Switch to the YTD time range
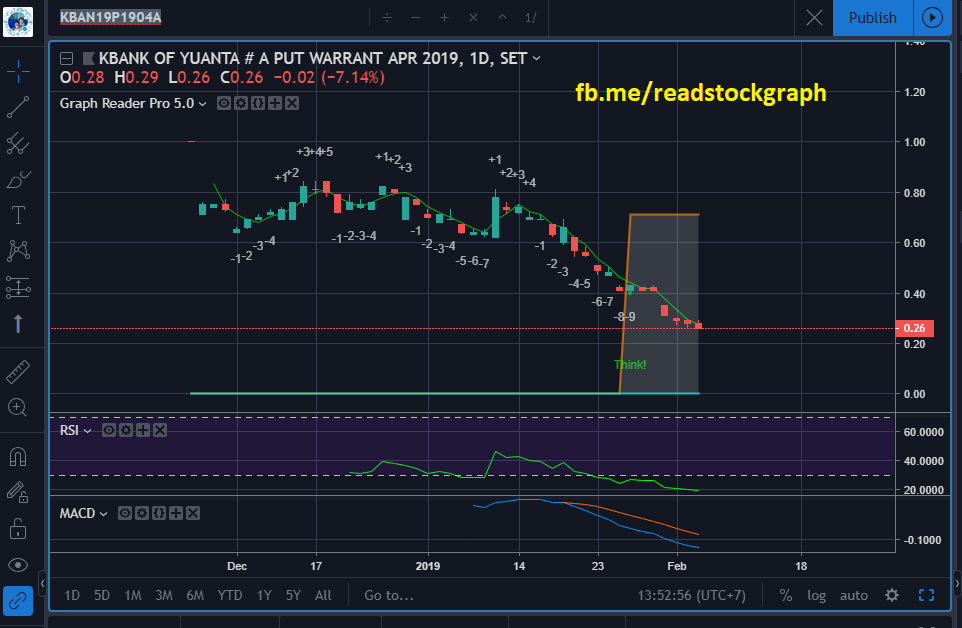This screenshot has width=962, height=628. tap(230, 595)
